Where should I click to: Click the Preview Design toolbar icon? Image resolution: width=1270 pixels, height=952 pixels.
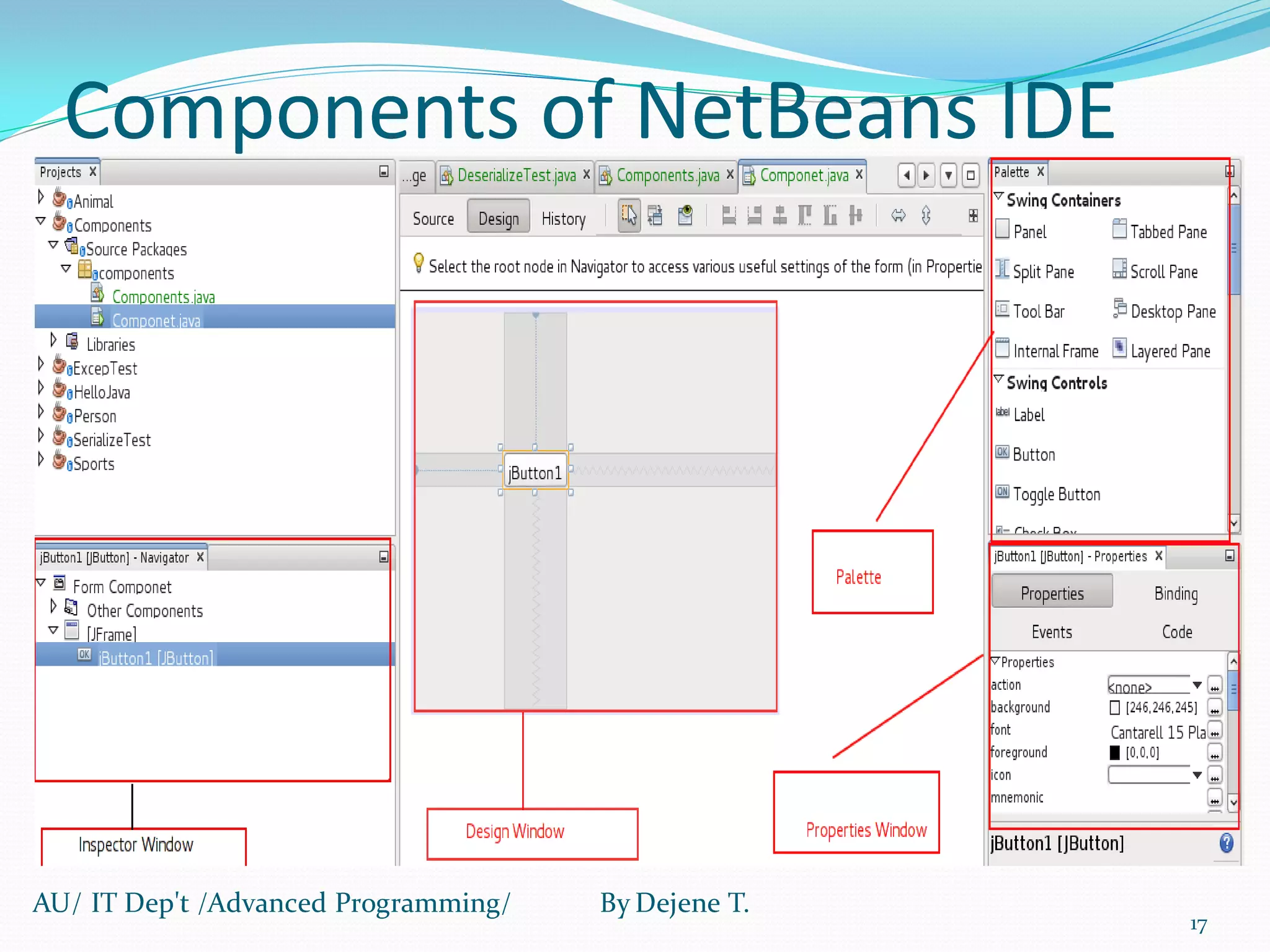[685, 216]
